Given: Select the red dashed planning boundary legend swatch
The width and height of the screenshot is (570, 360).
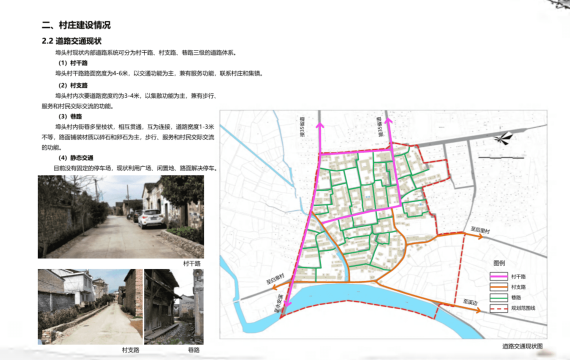Looking at the screenshot, I should pyautogui.click(x=498, y=308).
